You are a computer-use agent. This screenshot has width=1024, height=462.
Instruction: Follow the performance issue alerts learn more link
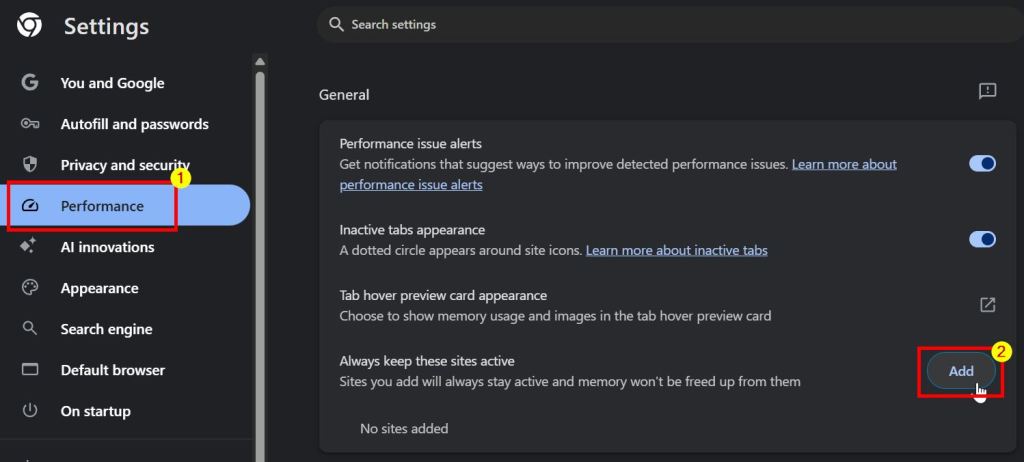pyautogui.click(x=843, y=164)
